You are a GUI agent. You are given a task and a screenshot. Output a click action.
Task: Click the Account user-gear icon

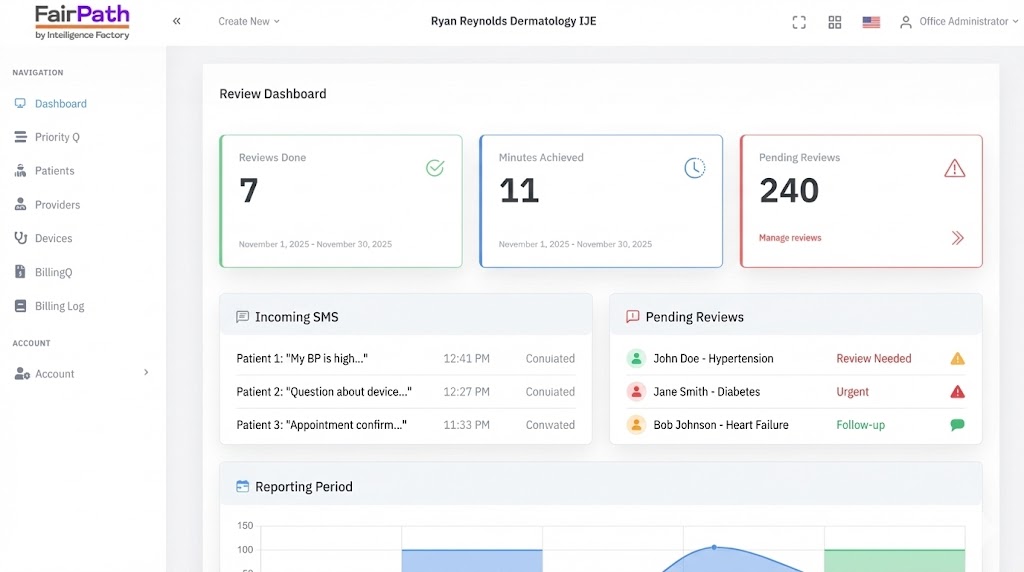pos(22,373)
